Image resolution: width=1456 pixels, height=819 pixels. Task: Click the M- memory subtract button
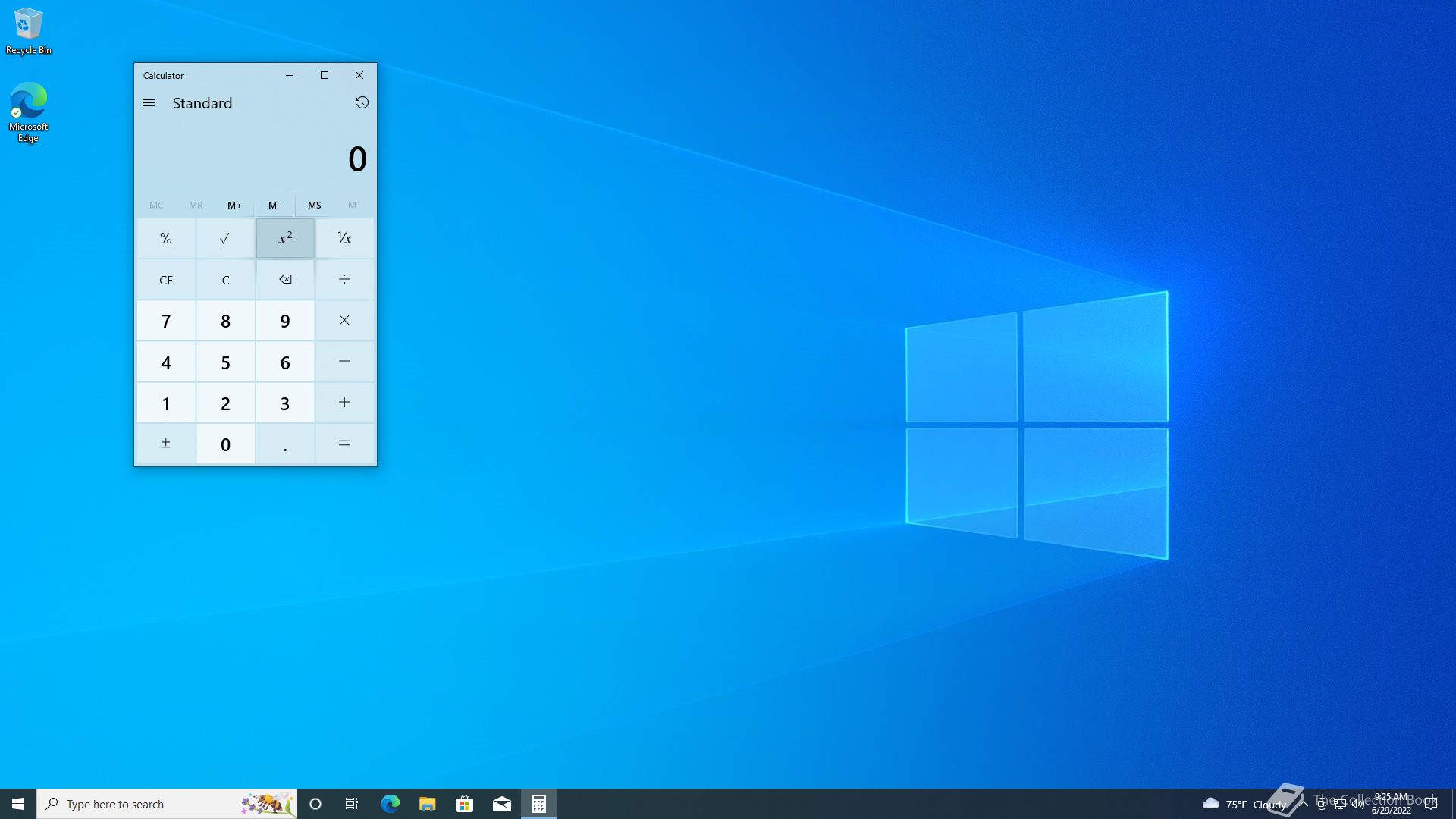(x=275, y=206)
